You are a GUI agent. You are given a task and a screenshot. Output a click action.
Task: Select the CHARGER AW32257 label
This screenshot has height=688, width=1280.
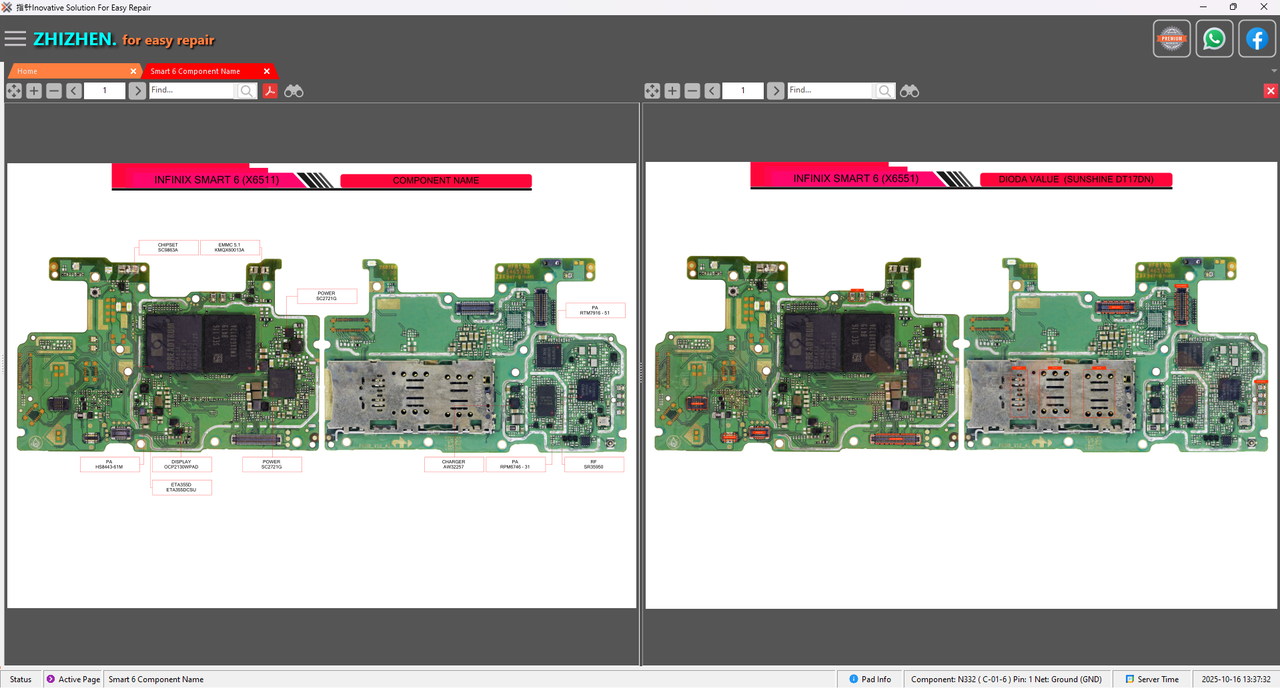pyautogui.click(x=454, y=464)
